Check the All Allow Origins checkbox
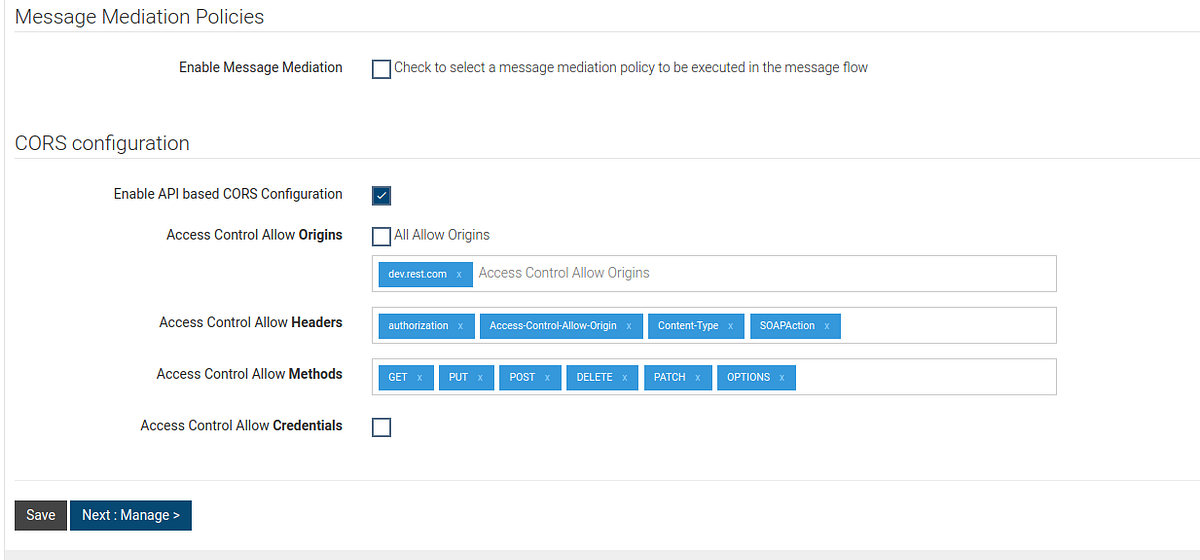Image resolution: width=1200 pixels, height=560 pixels. 381,236
